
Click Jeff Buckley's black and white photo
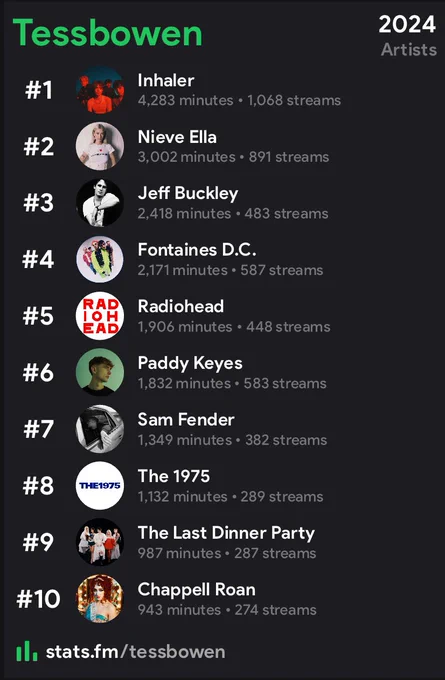click(100, 203)
